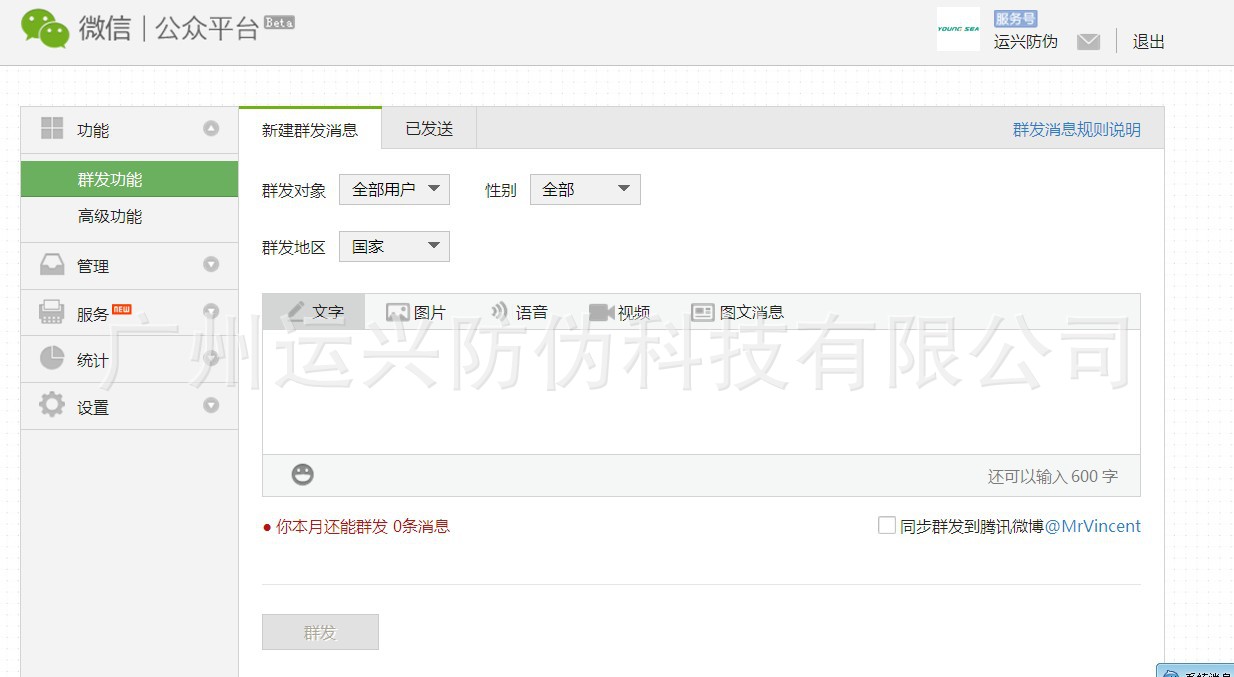Select the 文字 text message tab
1234x677 pixels.
[314, 312]
